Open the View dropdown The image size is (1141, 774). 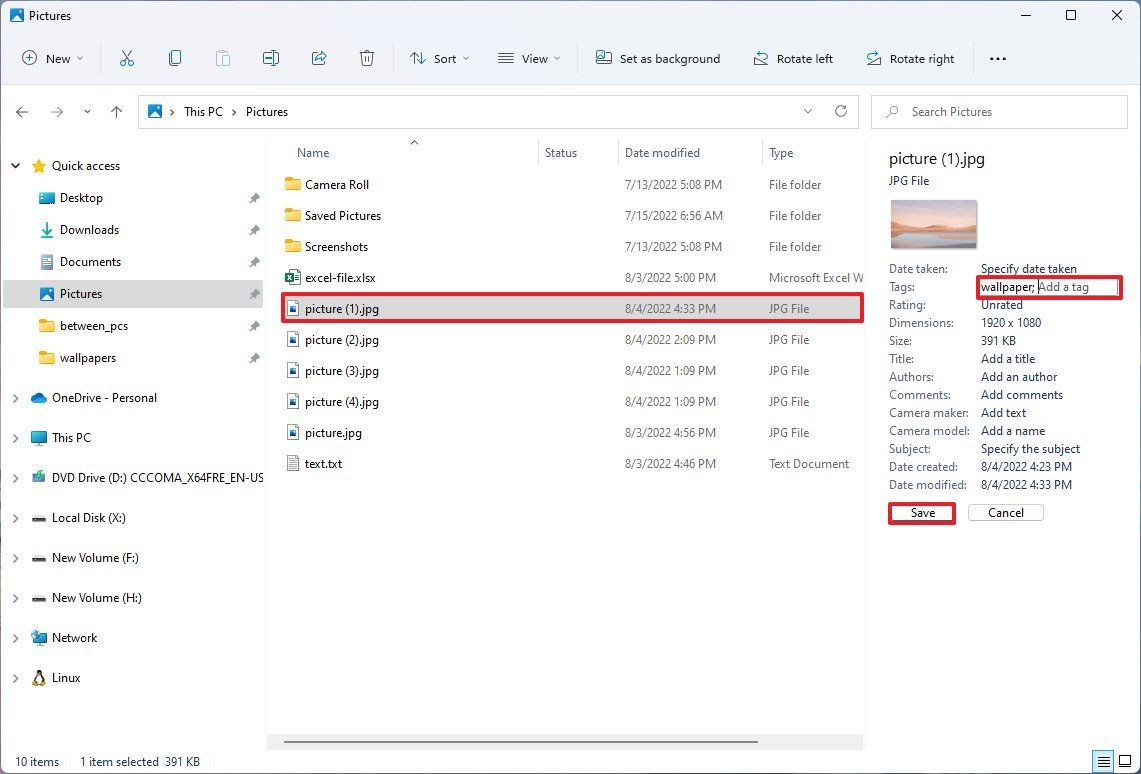[528, 58]
